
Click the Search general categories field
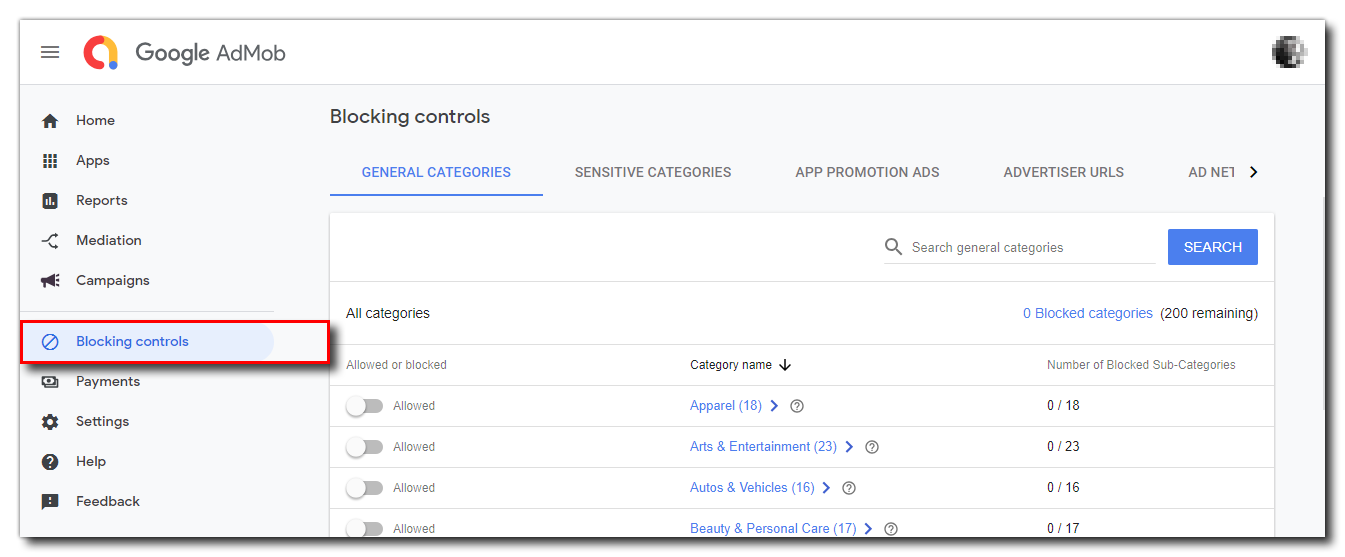click(x=1030, y=247)
